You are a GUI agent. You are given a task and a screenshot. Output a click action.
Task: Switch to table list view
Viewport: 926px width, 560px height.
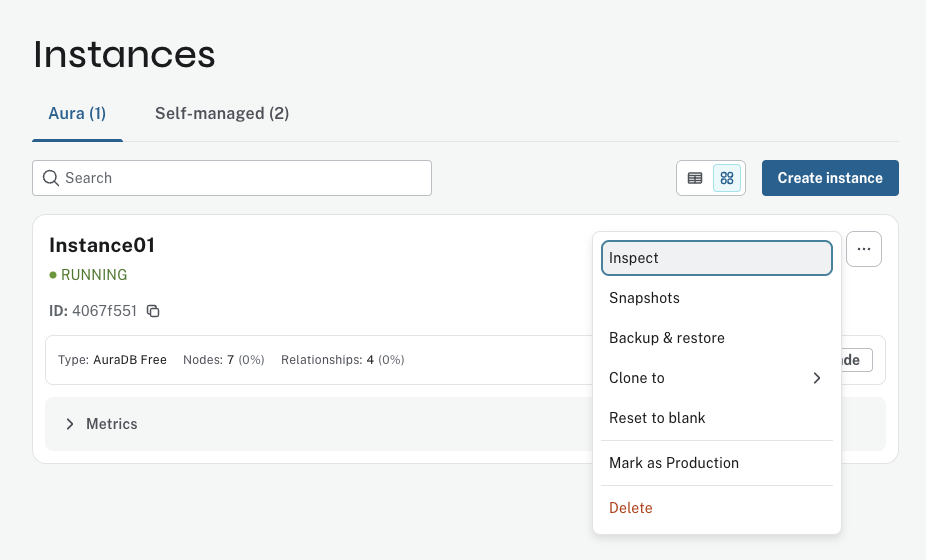click(695, 178)
